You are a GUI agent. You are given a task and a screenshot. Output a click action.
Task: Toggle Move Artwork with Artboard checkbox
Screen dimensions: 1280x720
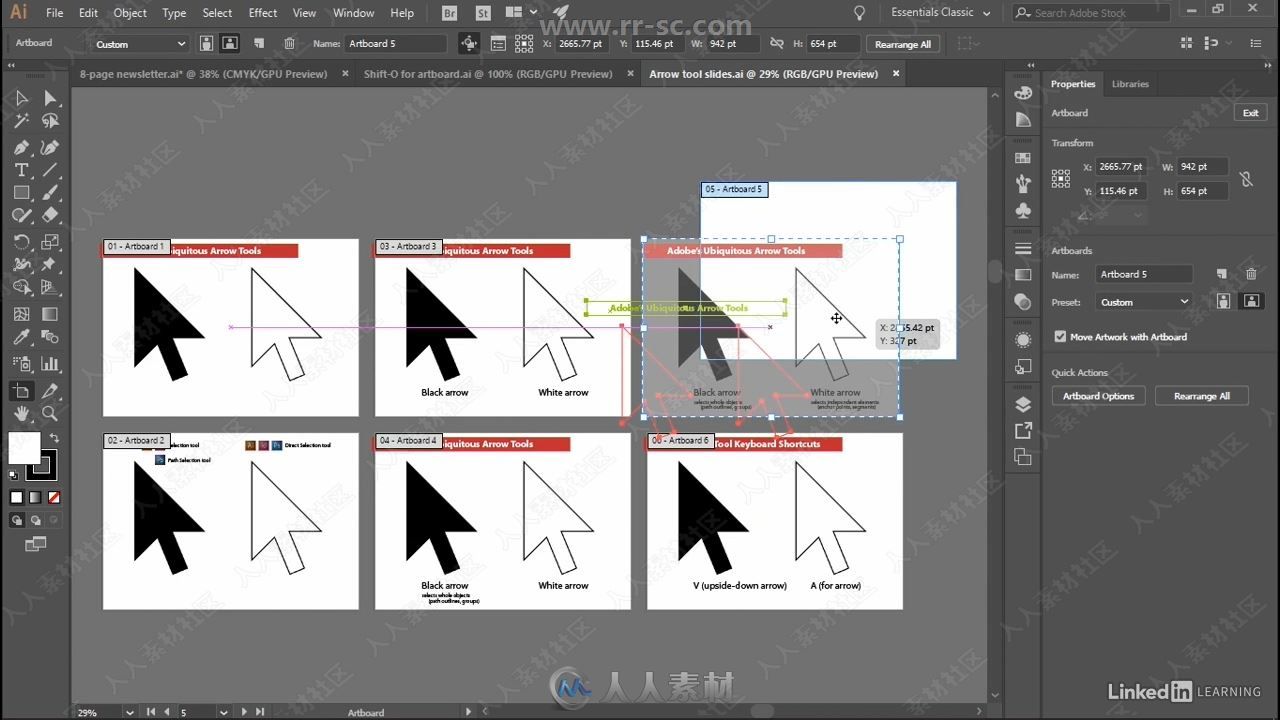pyautogui.click(x=1060, y=337)
